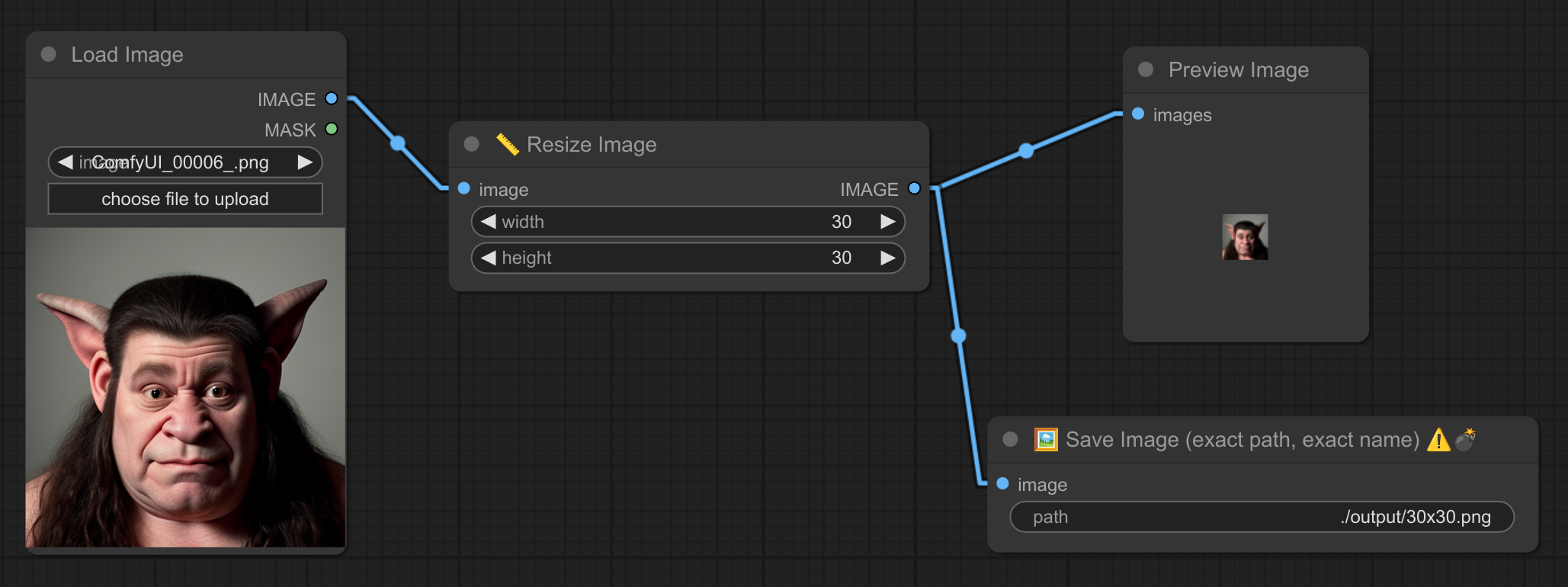The width and height of the screenshot is (1568, 587).
Task: Open the ComfyUI_00006_.png file selector
Action: (x=184, y=162)
